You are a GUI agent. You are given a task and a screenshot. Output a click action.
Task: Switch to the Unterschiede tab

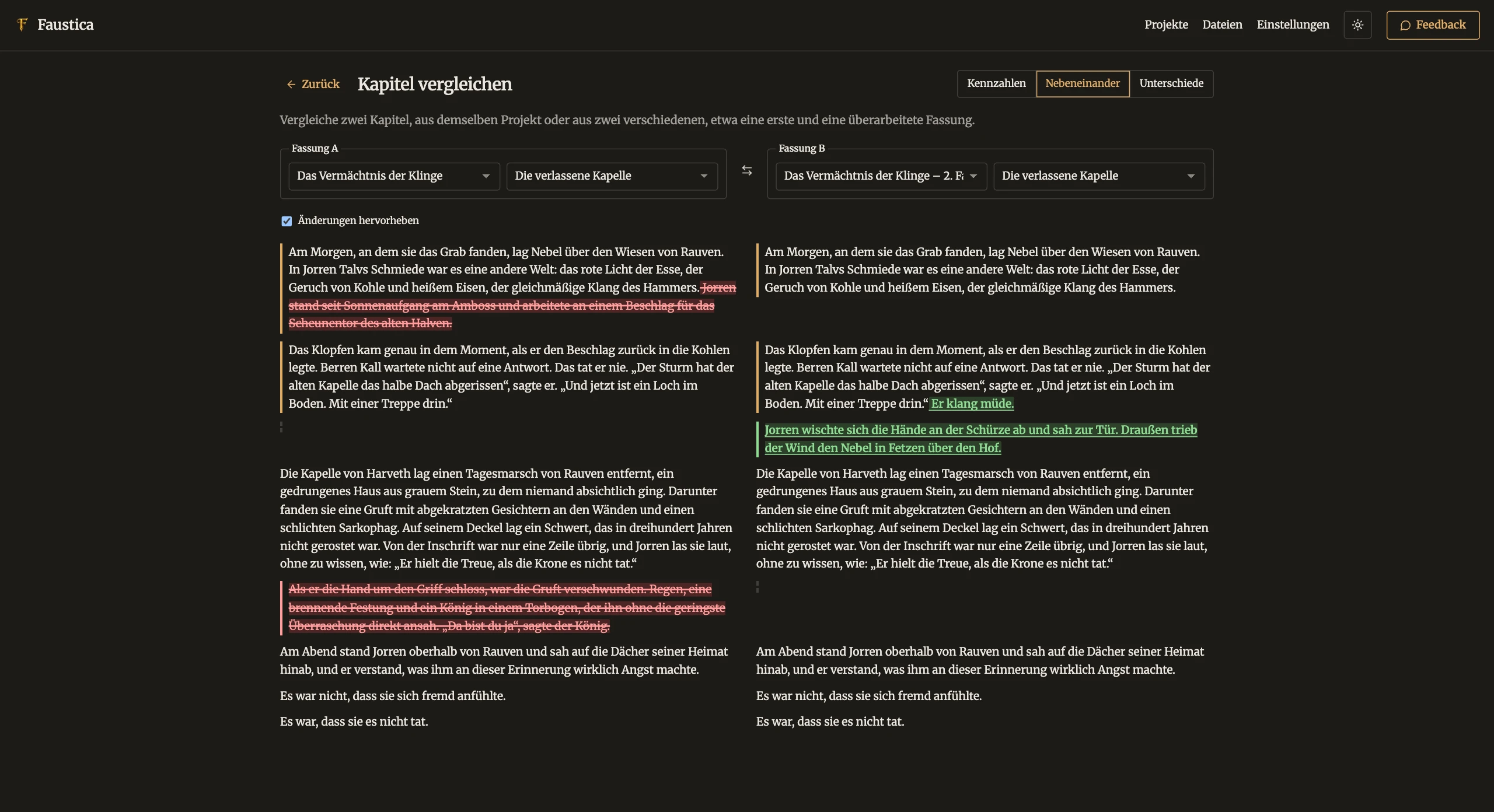tap(1171, 83)
